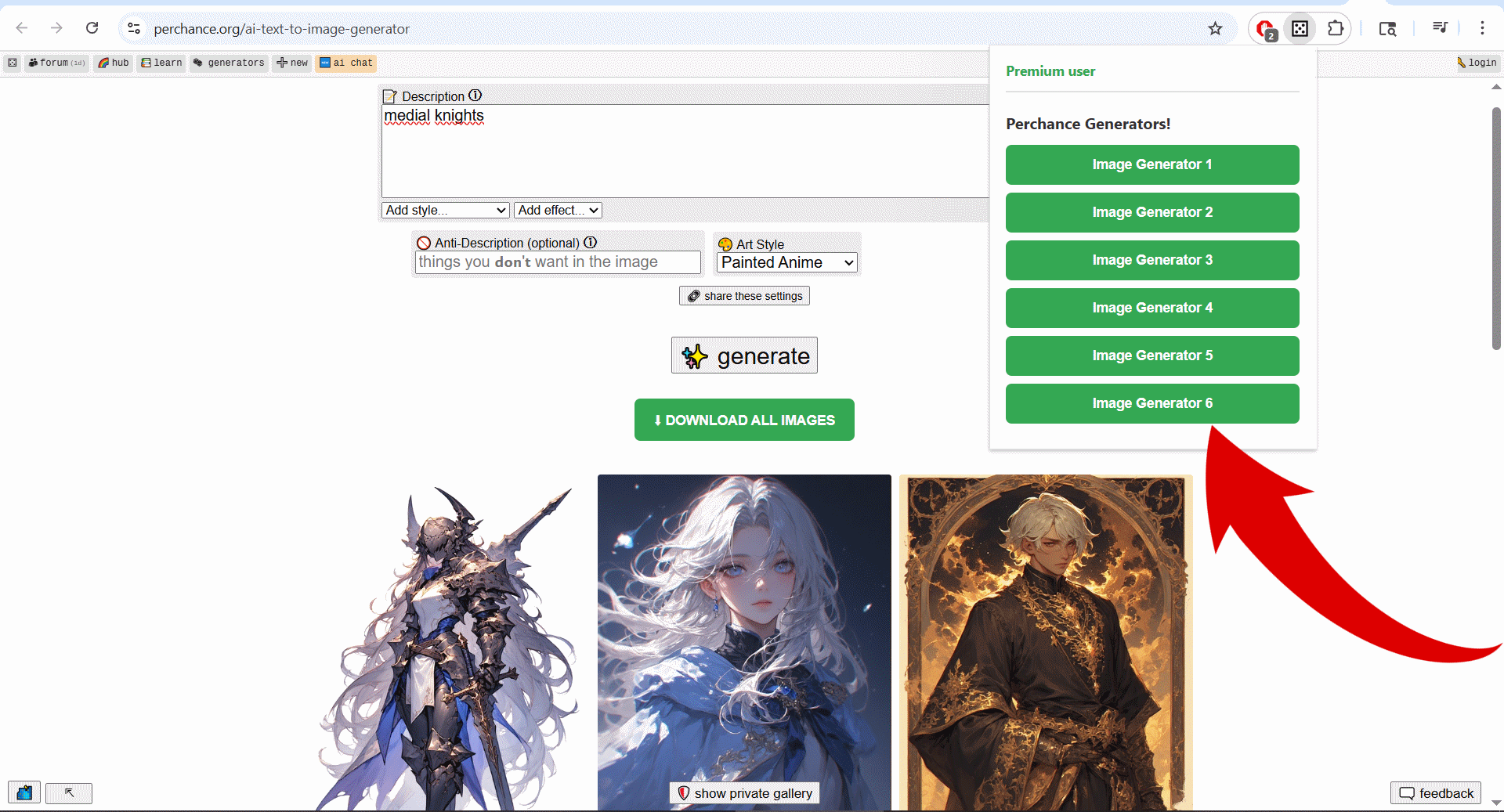The width and height of the screenshot is (1504, 812).
Task: Open the Extensions puzzle piece menu
Action: pyautogui.click(x=1336, y=29)
